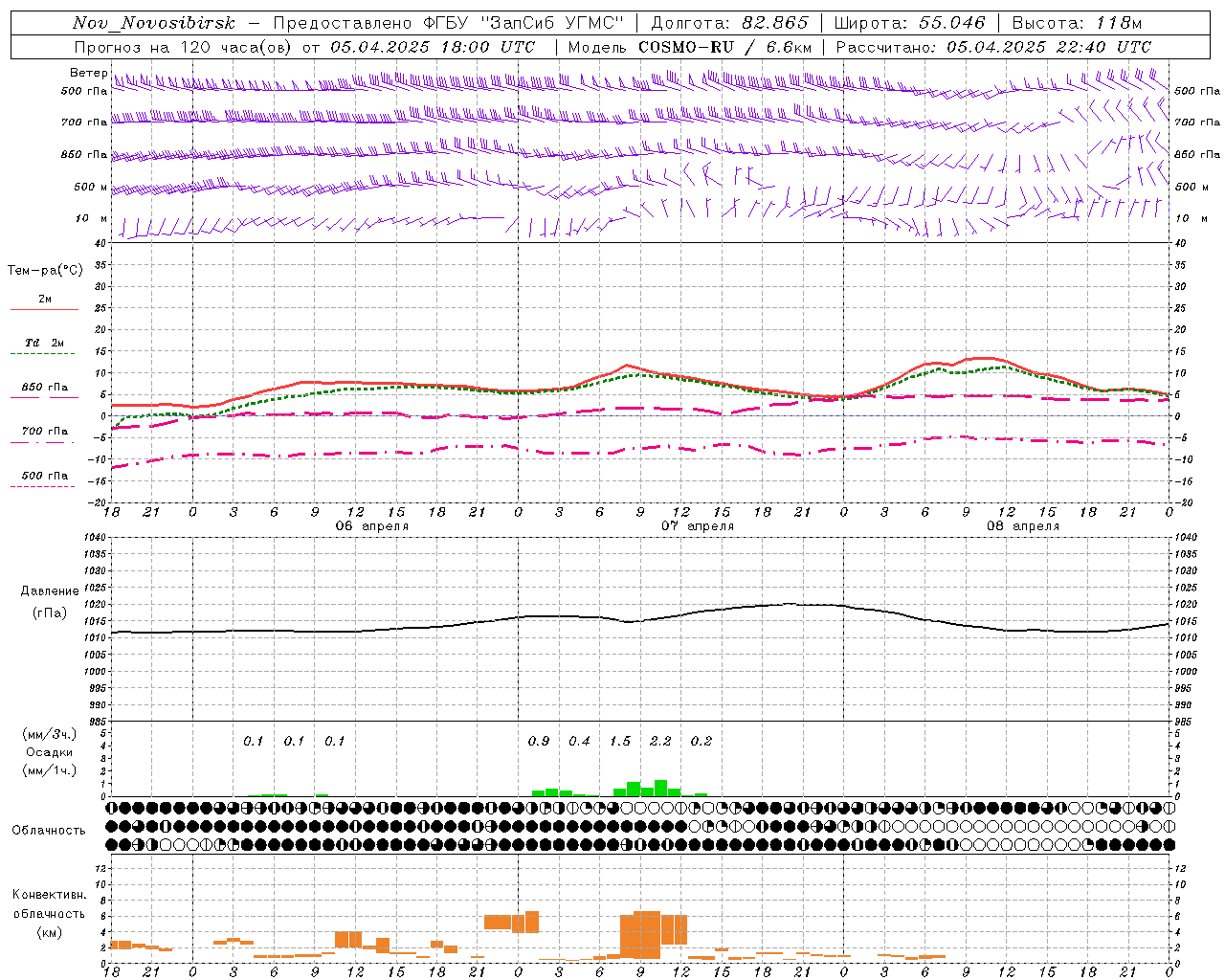Click the date label "08 апреля"
The image size is (1225, 980).
point(1023,526)
